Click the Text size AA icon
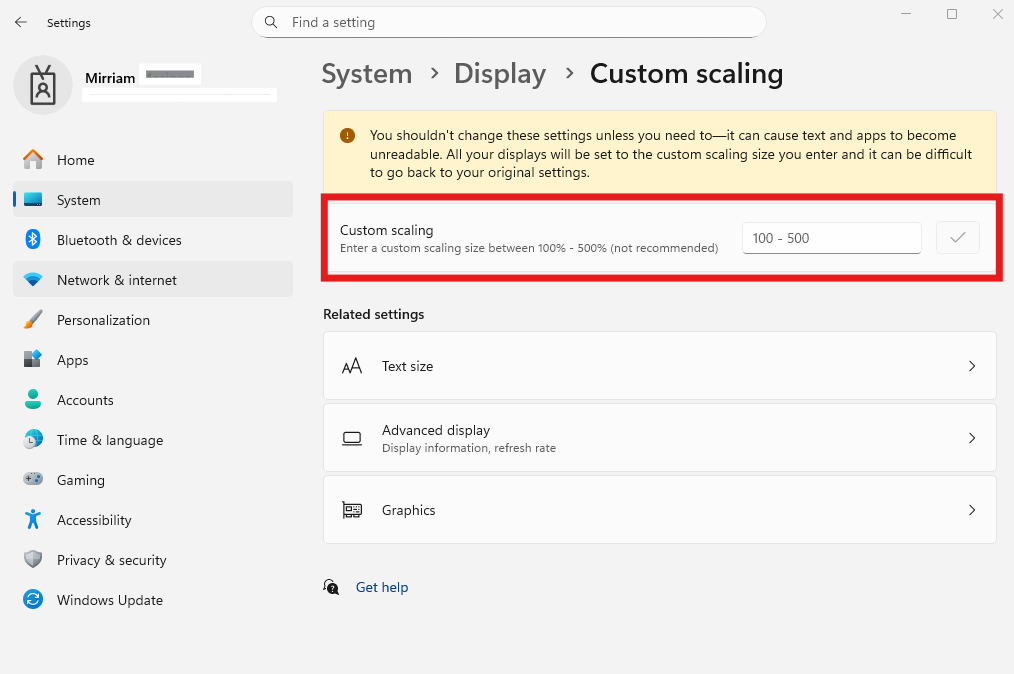Image resolution: width=1014 pixels, height=674 pixels. pyautogui.click(x=352, y=367)
